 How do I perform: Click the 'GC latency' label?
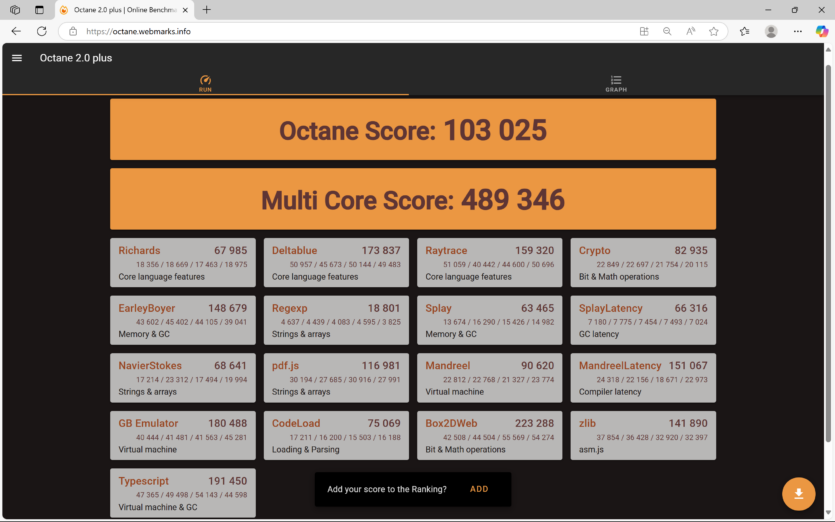[x=599, y=335]
